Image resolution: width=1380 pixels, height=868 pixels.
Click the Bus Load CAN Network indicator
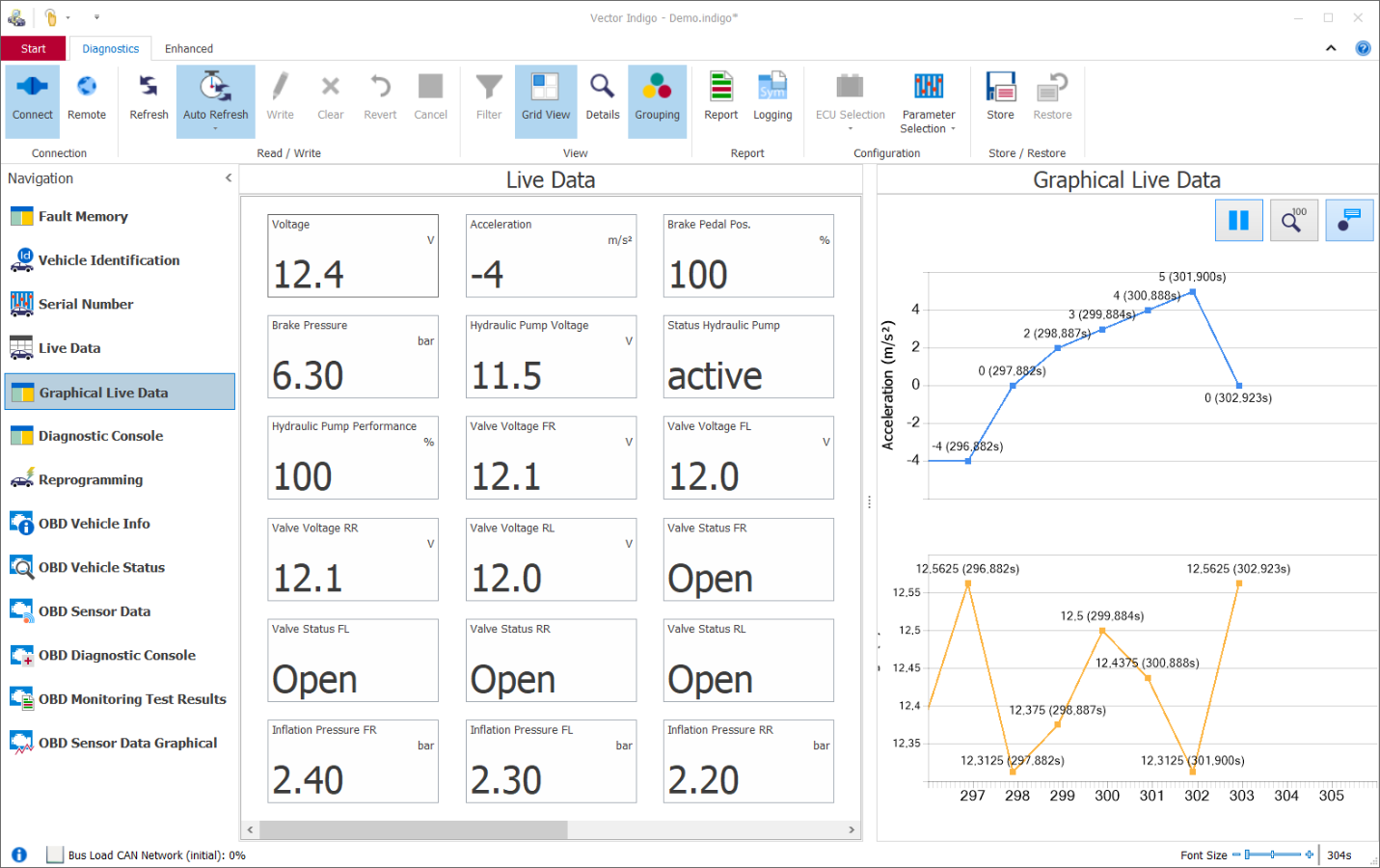coord(55,854)
